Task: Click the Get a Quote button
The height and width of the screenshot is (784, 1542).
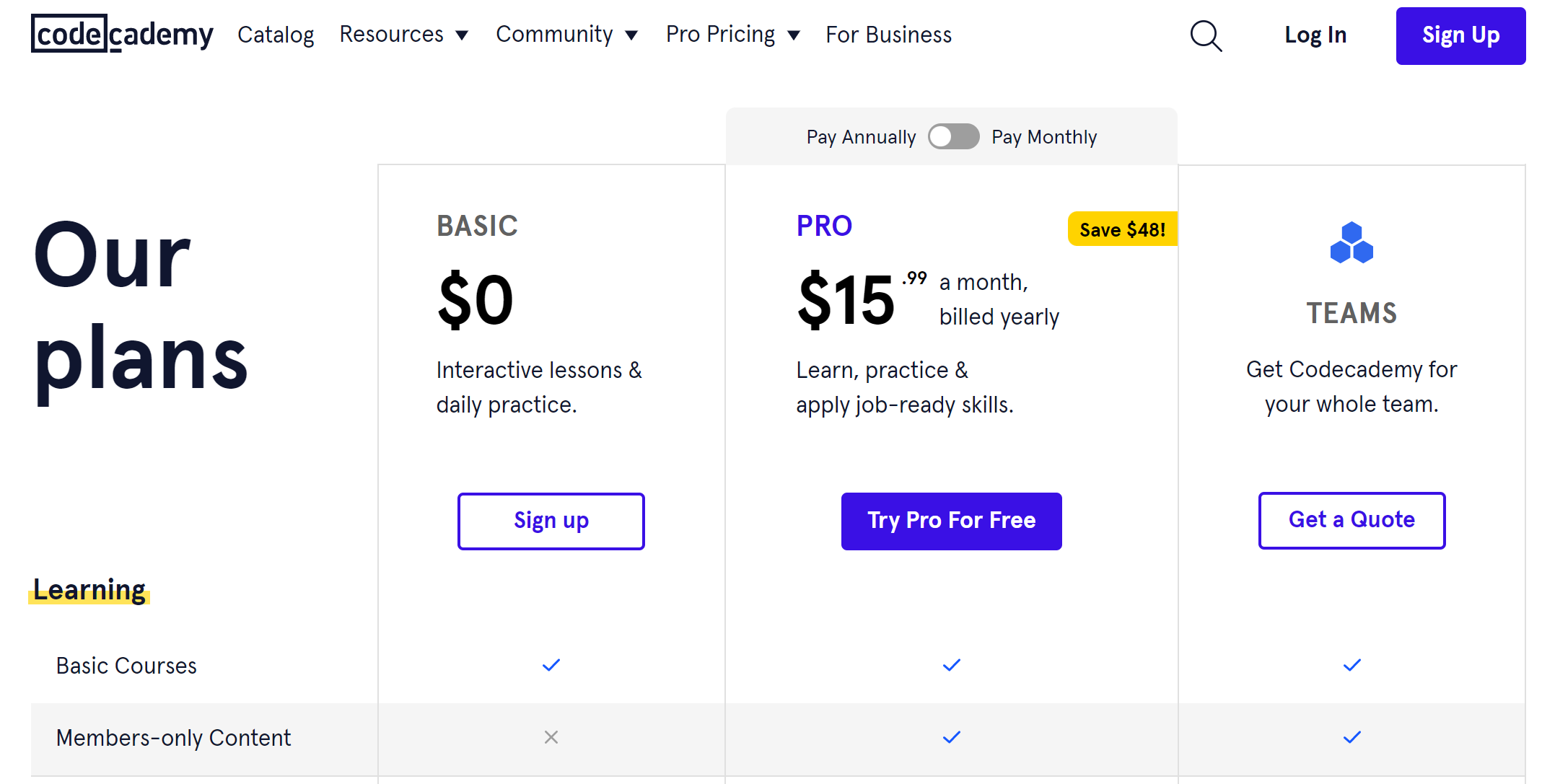Action: click(1352, 520)
